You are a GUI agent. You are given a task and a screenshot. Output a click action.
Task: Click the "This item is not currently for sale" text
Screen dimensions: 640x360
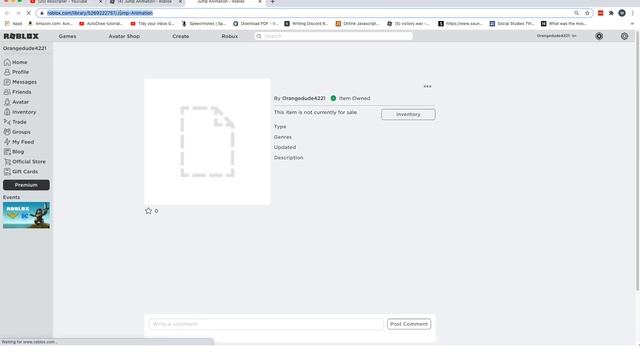(x=316, y=112)
